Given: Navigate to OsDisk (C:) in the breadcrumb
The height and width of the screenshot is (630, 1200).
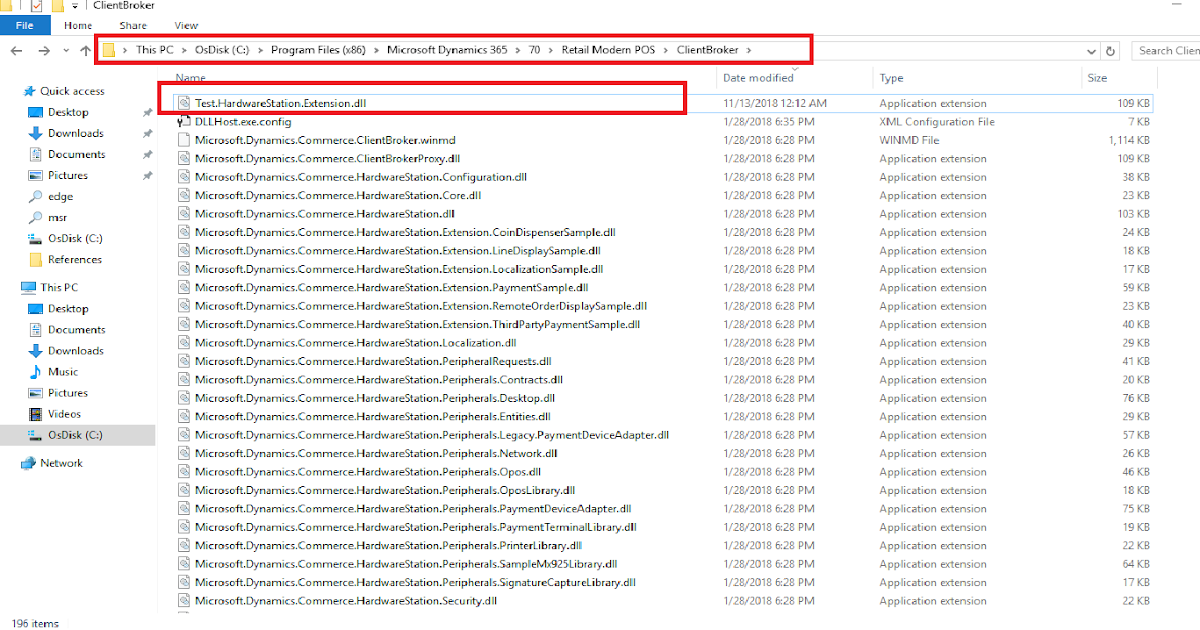Looking at the screenshot, I should [221, 50].
